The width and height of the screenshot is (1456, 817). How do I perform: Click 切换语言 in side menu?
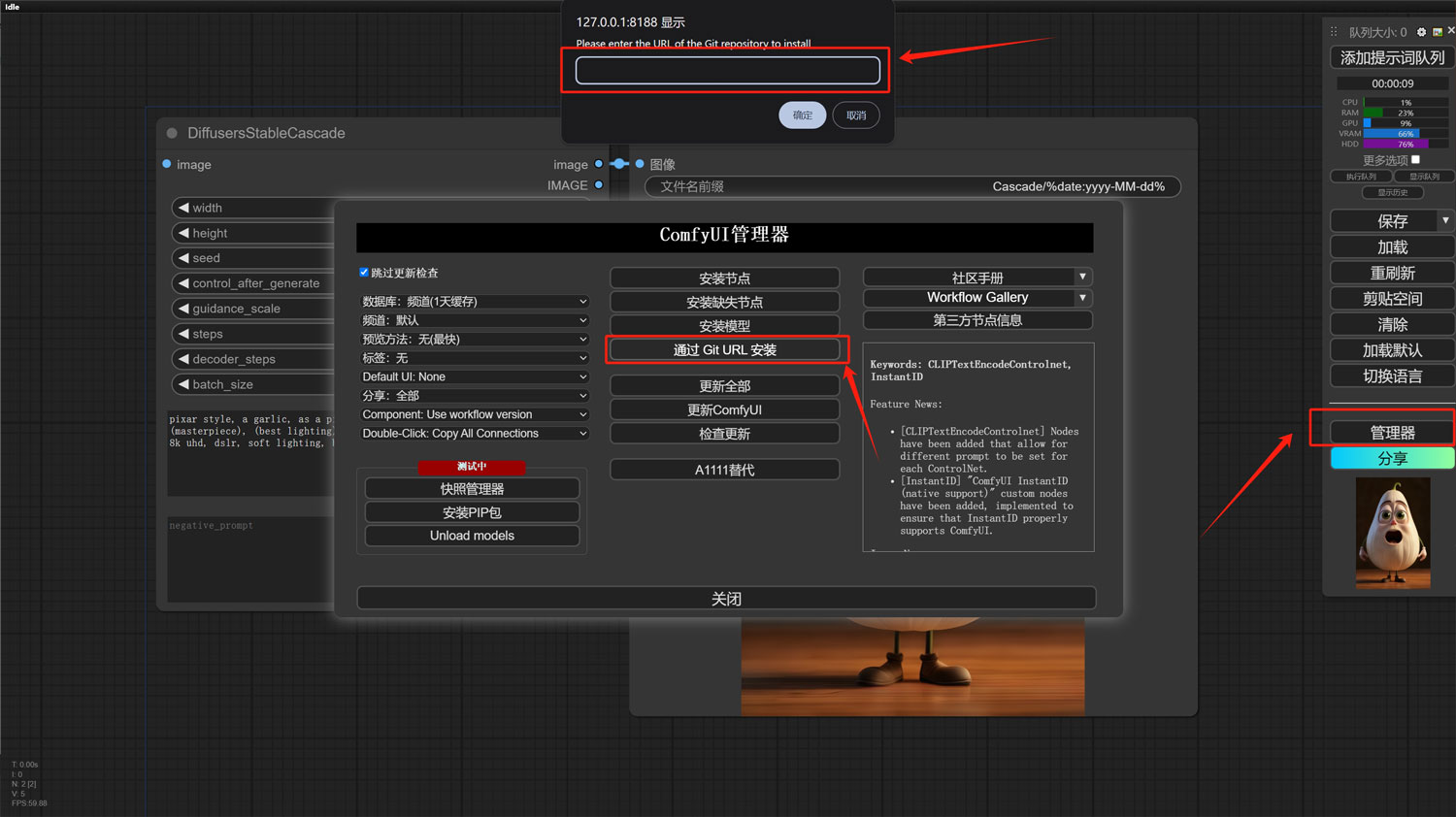1393,376
